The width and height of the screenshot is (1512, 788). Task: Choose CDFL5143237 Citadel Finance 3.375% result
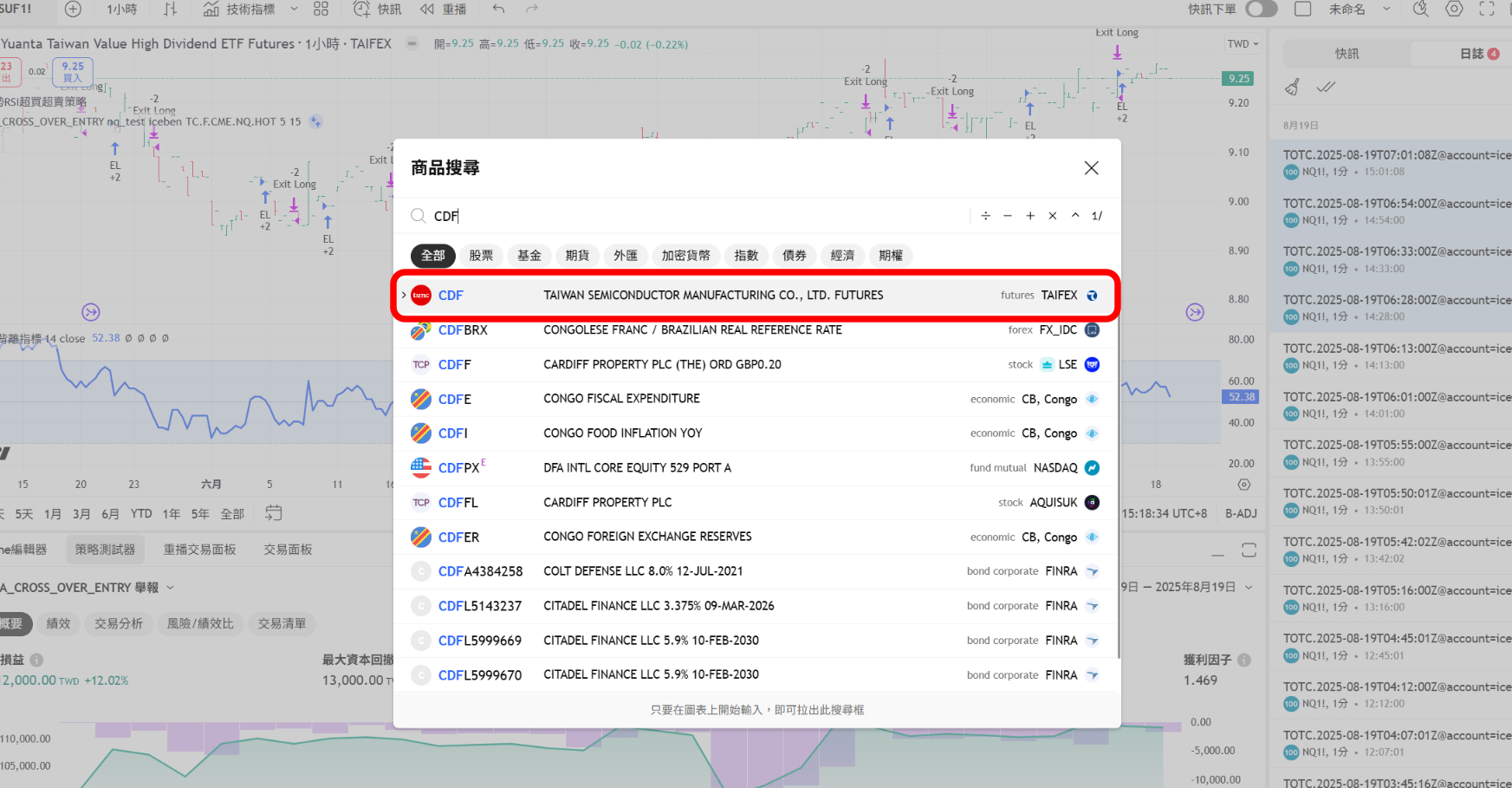[756, 606]
